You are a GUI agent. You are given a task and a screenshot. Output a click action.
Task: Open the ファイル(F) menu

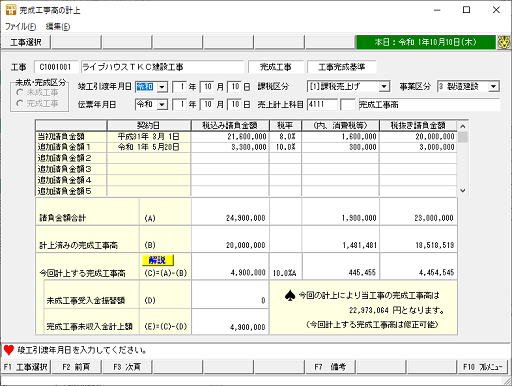click(21, 26)
